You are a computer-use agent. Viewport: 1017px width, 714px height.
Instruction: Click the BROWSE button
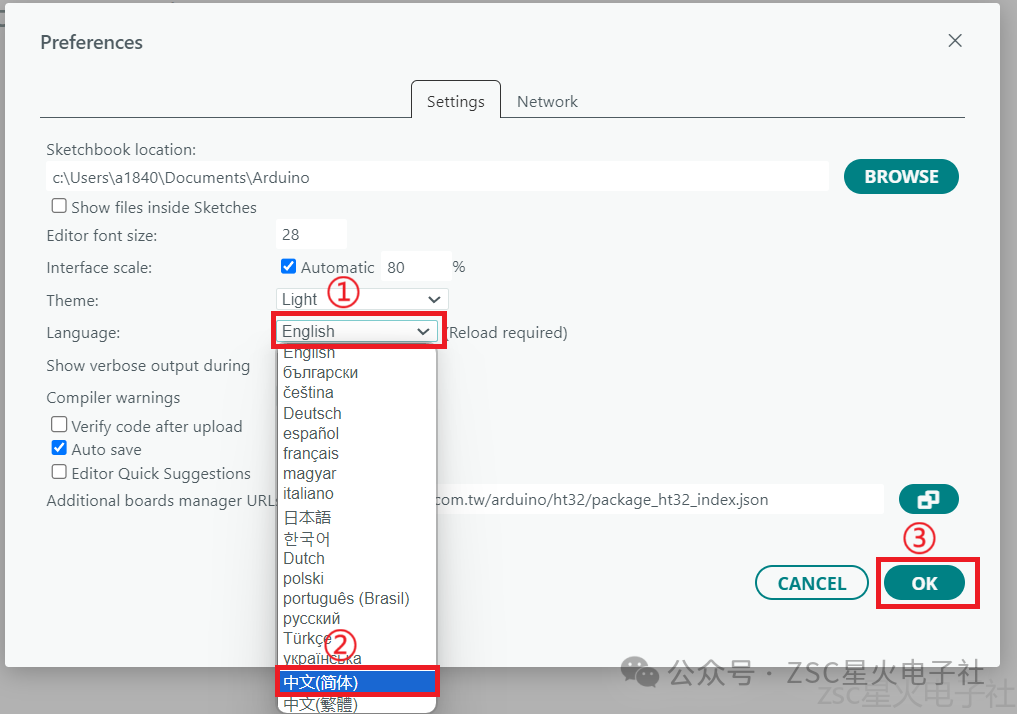pyautogui.click(x=901, y=176)
